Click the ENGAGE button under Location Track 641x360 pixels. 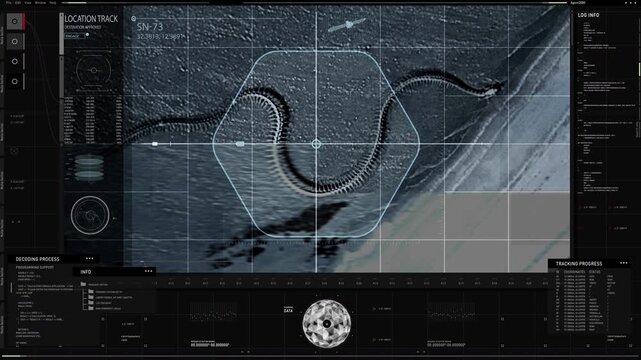pyautogui.click(x=74, y=36)
